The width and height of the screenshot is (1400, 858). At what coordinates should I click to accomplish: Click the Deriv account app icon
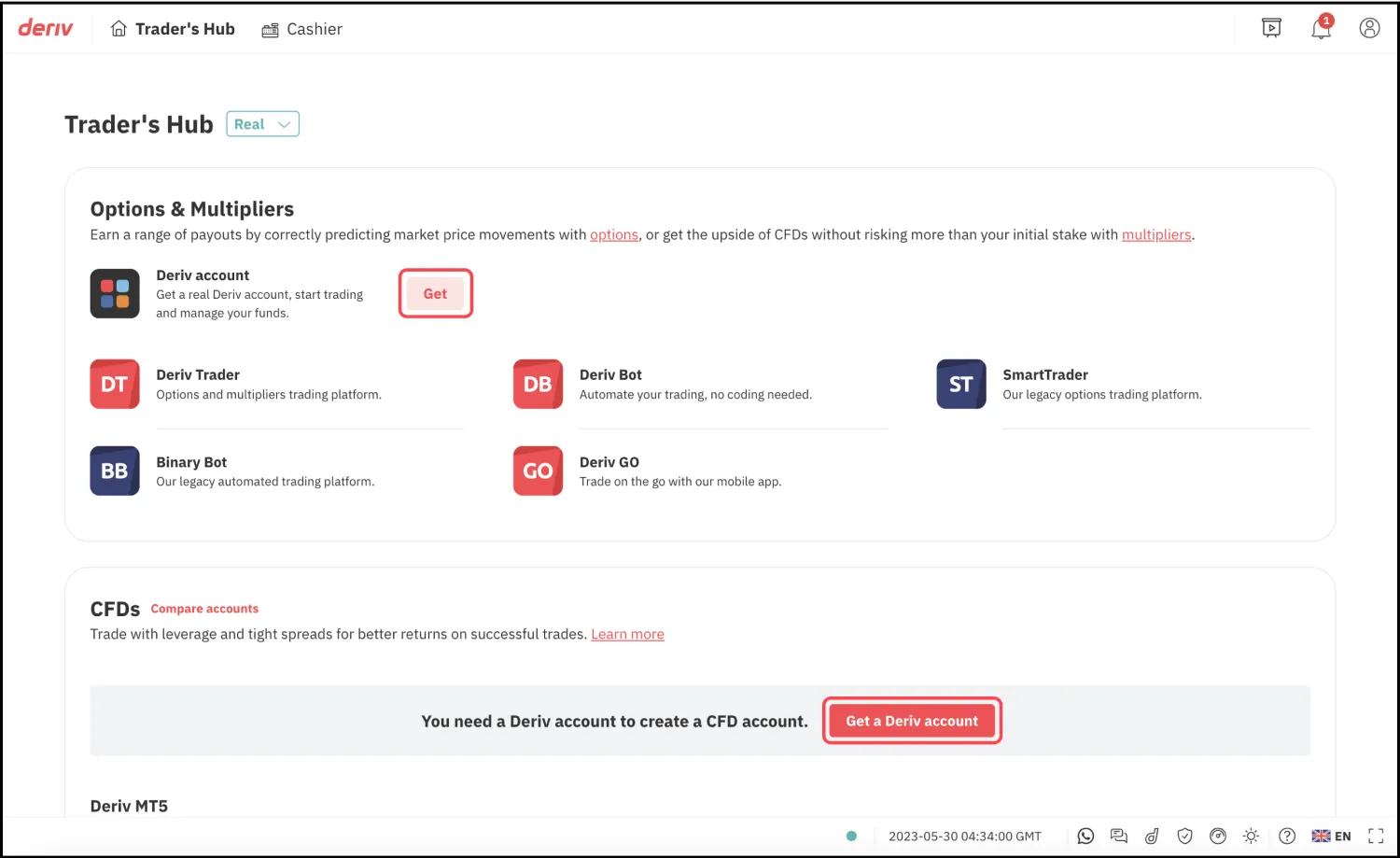pos(115,293)
